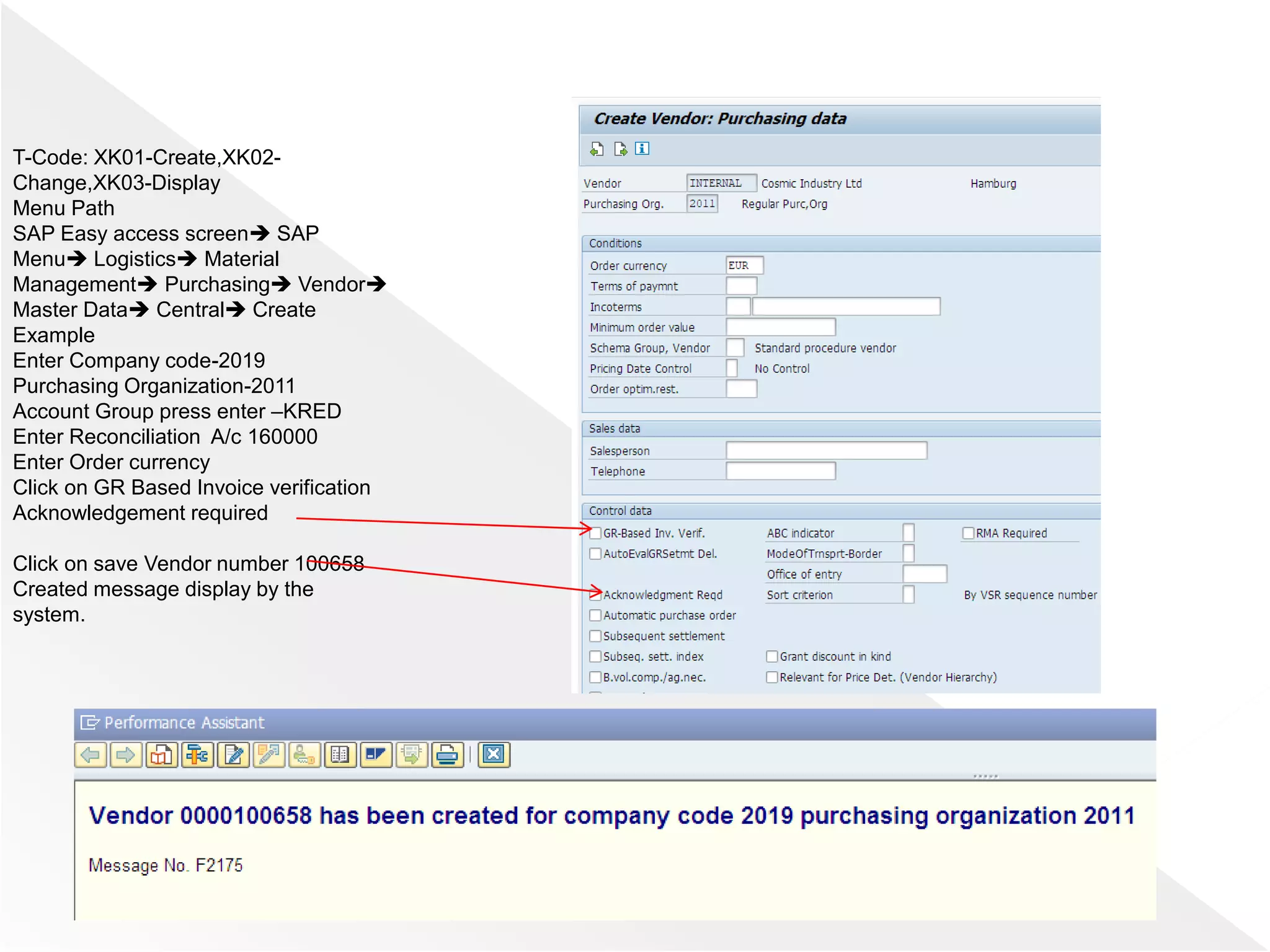
Task: Click the 'Conditions' section header
Action: click(841, 244)
